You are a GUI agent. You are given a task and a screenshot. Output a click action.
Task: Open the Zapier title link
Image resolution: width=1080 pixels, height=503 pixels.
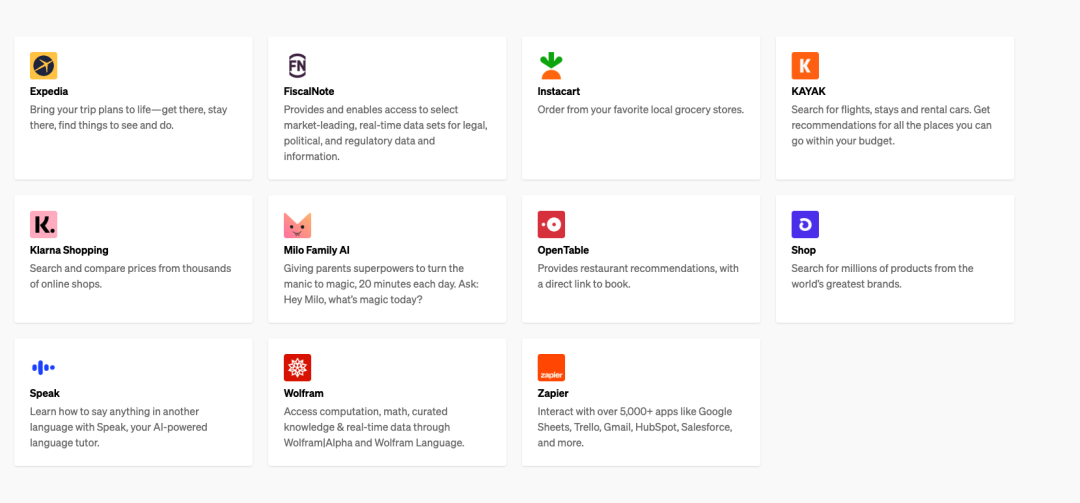click(553, 393)
